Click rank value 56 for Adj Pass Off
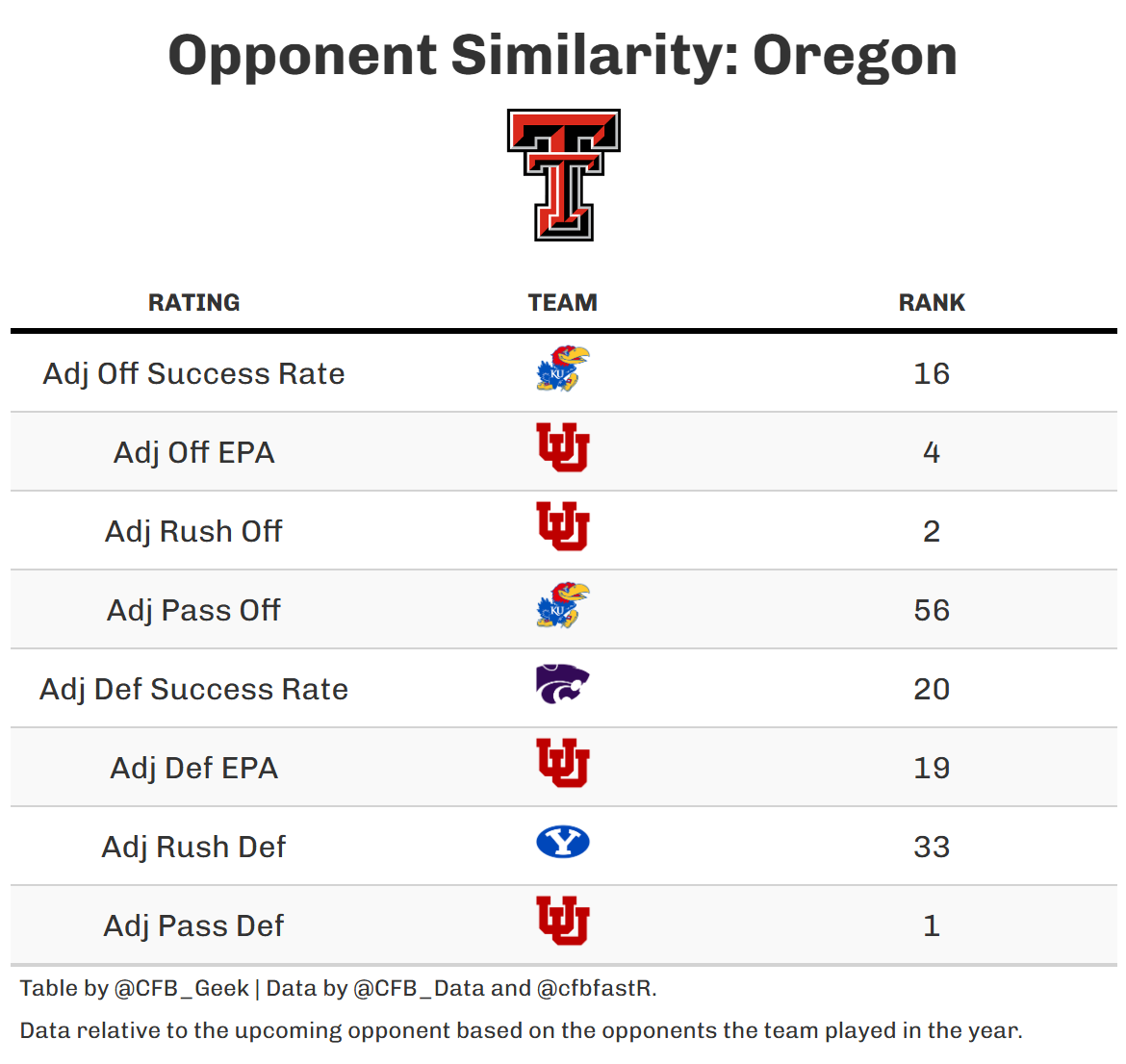The image size is (1126, 1064). click(932, 610)
